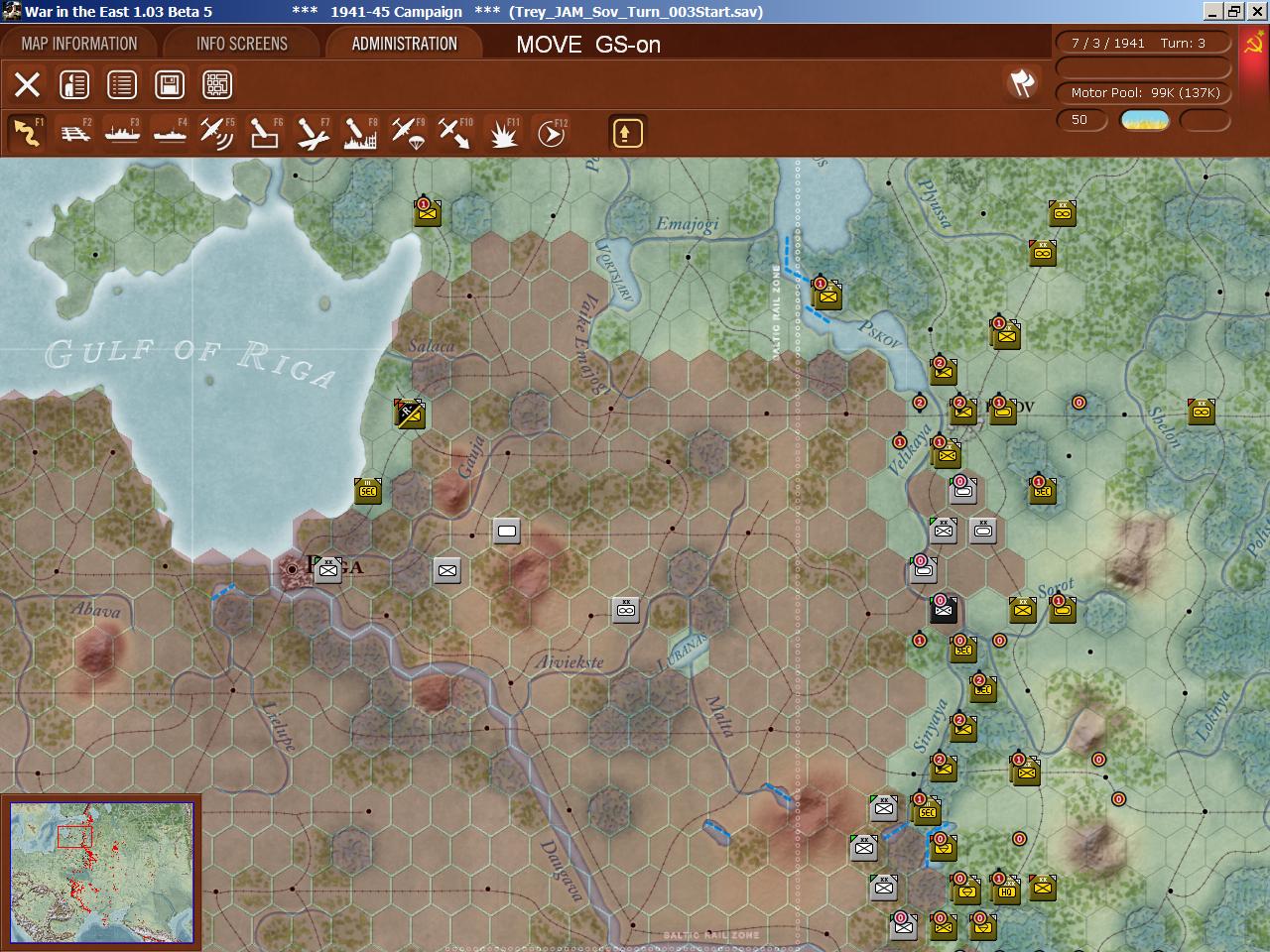The width and height of the screenshot is (1270, 952).
Task: Select the ADMINISTRATION tab
Action: [x=404, y=44]
